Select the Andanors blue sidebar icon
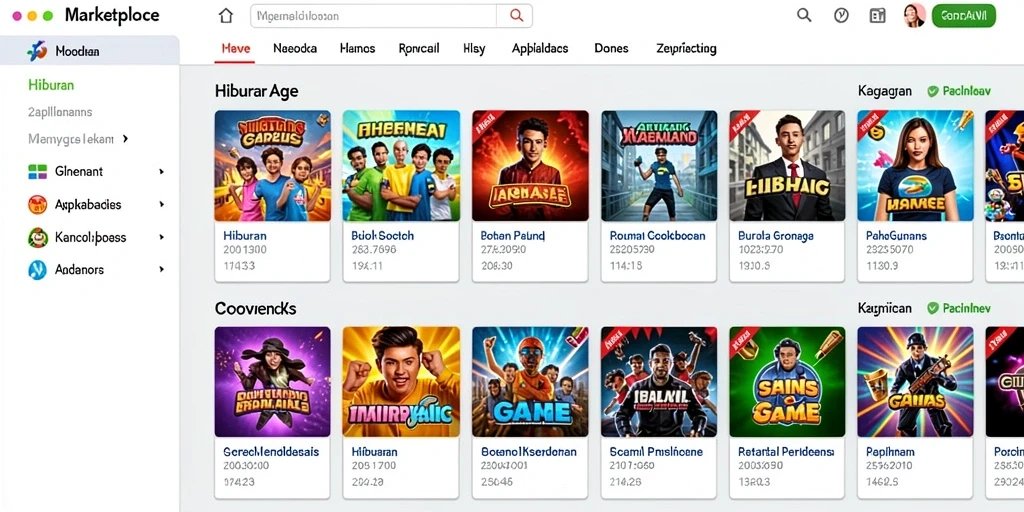Screen dimensions: 1024x512 [37, 270]
